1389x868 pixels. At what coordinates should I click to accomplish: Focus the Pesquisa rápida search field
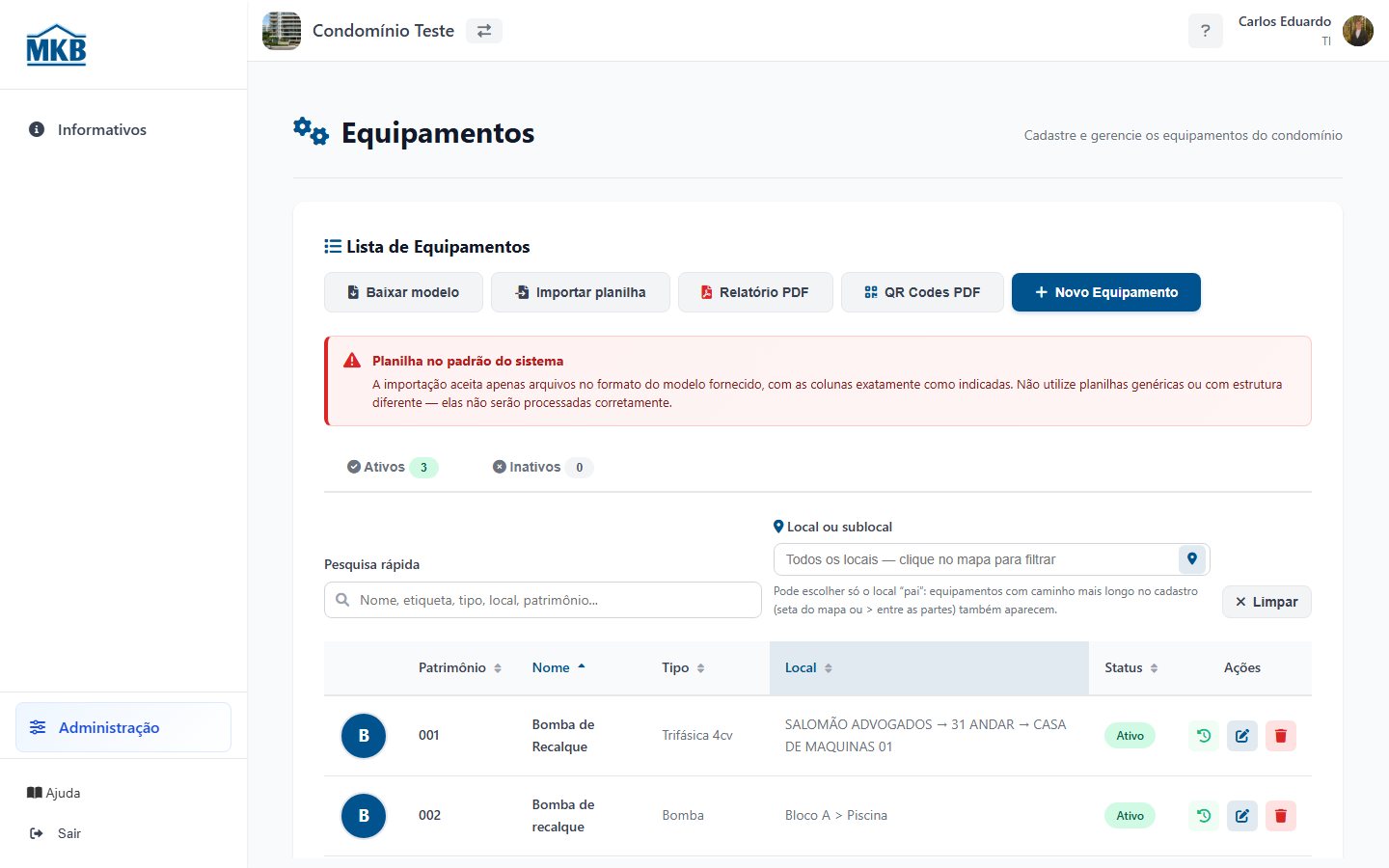point(543,600)
